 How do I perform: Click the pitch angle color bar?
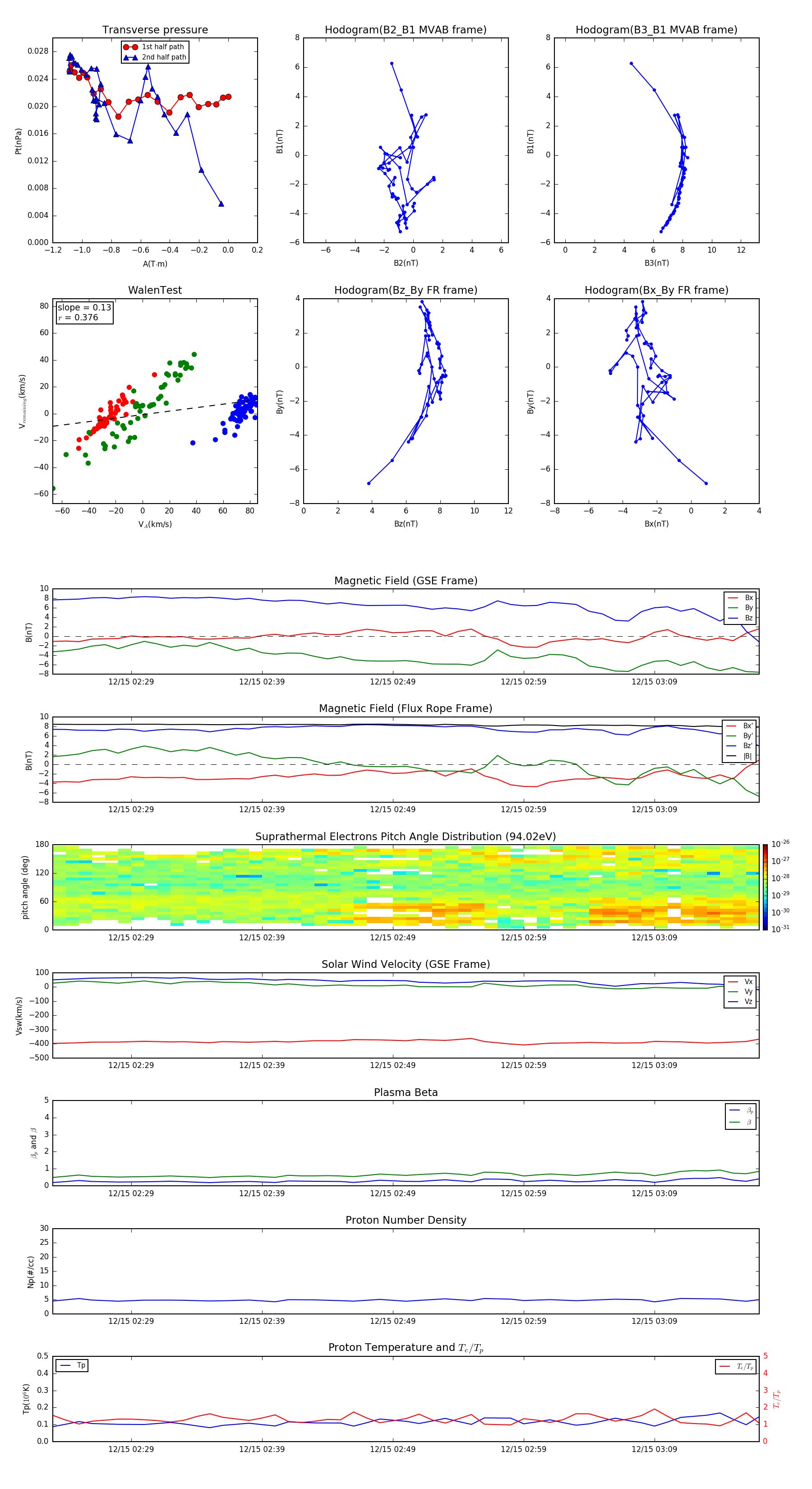click(x=765, y=887)
